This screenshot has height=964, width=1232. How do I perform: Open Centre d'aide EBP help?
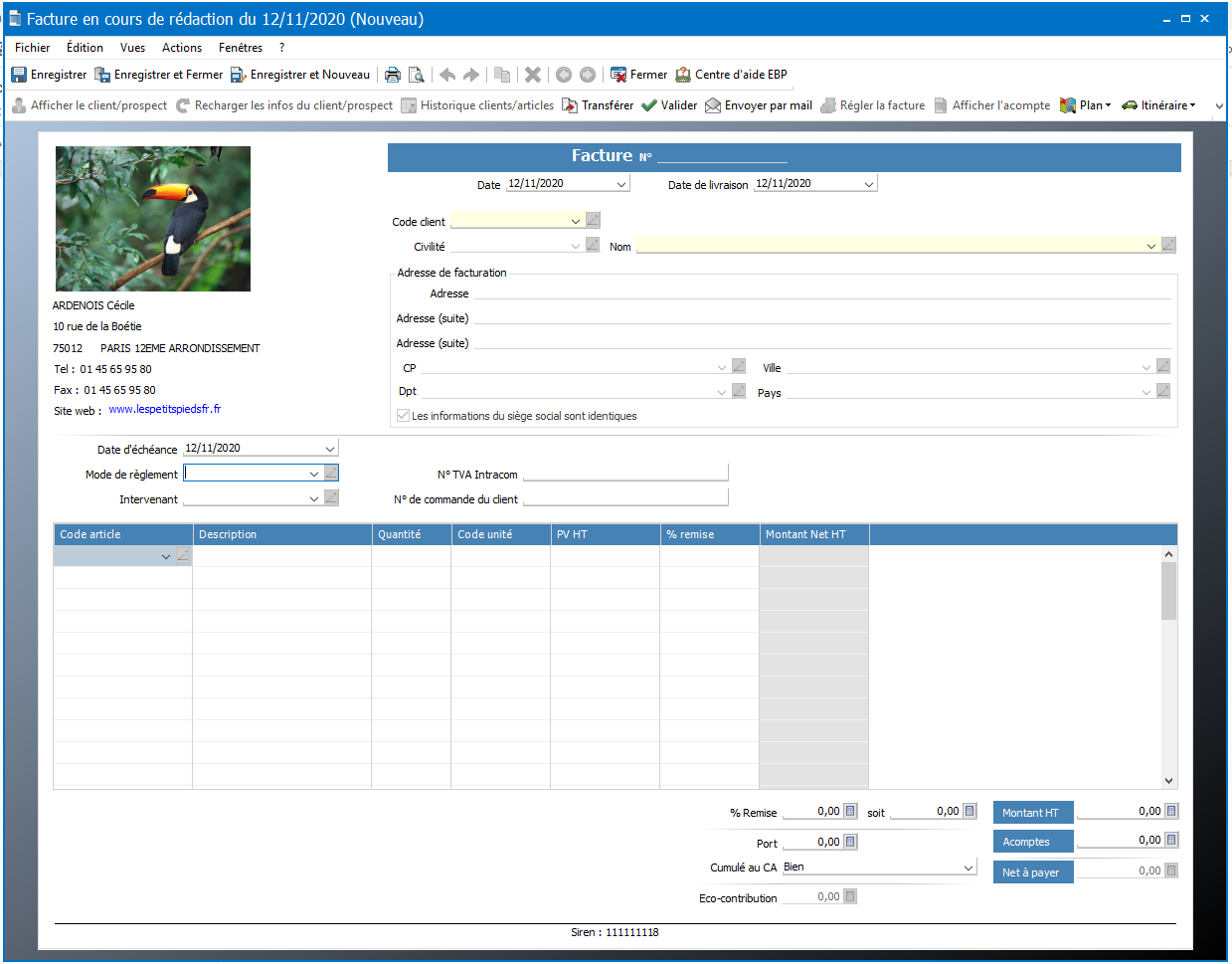coord(731,75)
